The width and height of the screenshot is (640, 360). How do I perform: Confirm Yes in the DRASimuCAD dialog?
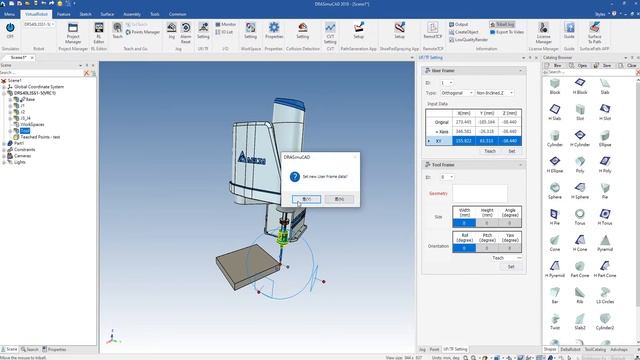point(307,199)
